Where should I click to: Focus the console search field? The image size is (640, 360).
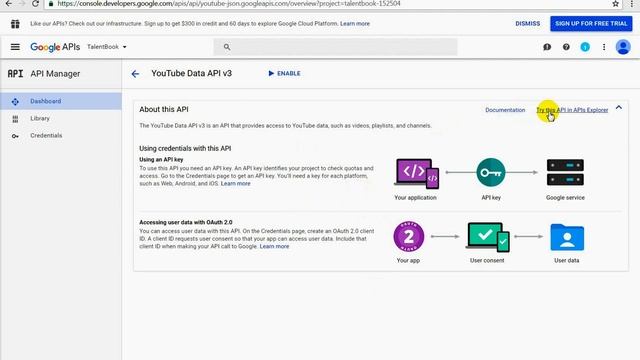(335, 47)
